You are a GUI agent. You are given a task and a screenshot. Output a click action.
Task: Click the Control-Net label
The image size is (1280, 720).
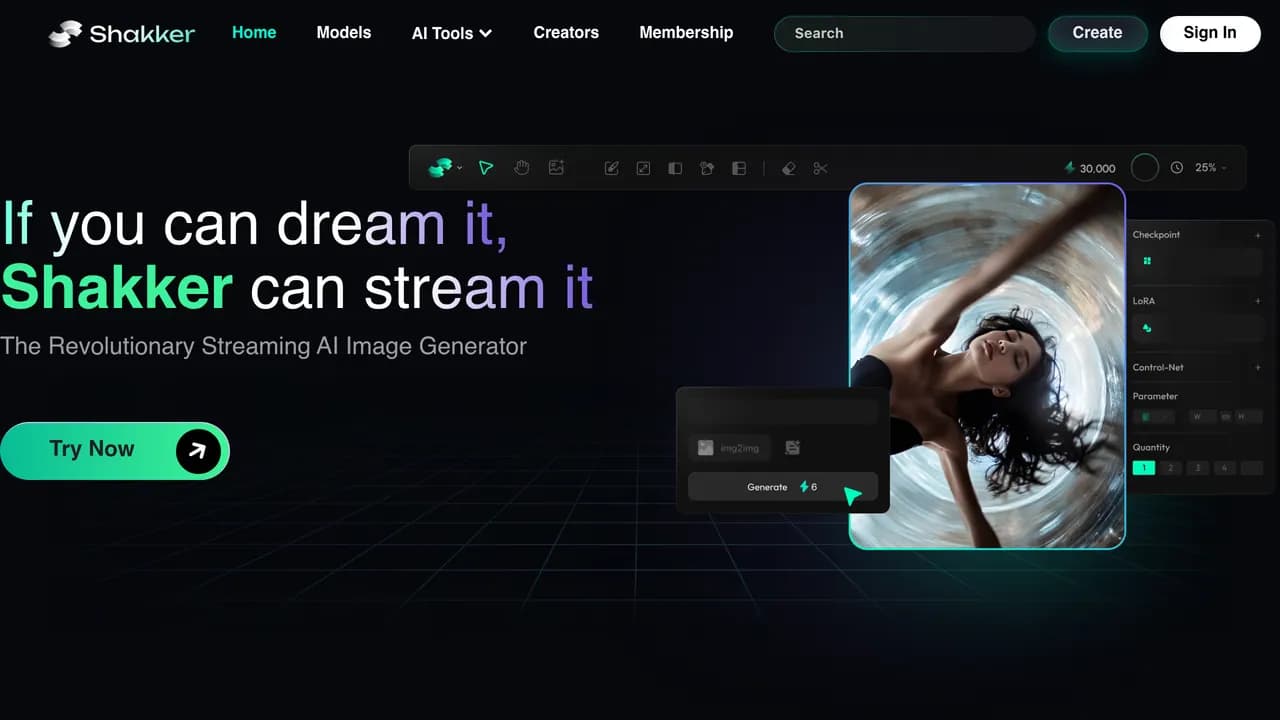click(x=1158, y=368)
